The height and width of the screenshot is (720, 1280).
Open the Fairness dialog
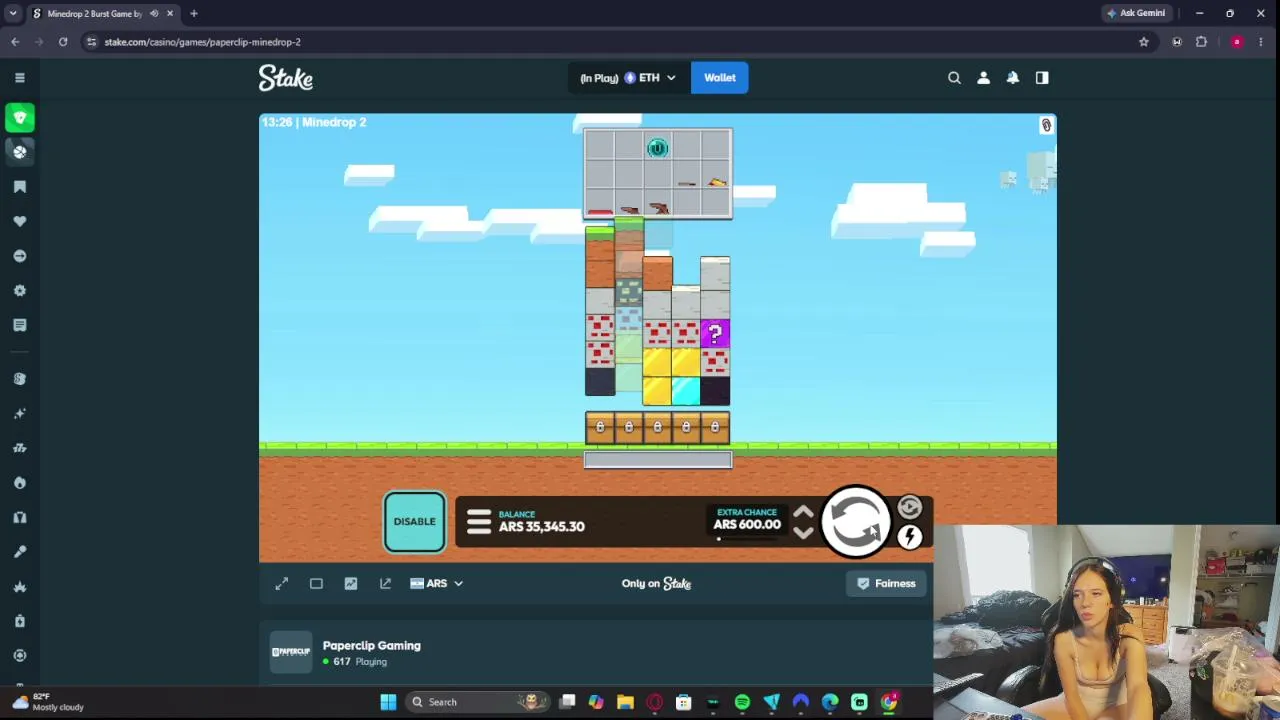(886, 583)
